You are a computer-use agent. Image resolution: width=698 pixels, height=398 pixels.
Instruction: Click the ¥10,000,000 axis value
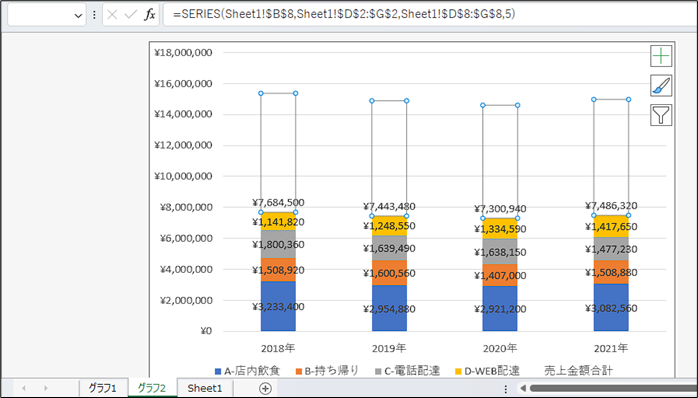183,176
